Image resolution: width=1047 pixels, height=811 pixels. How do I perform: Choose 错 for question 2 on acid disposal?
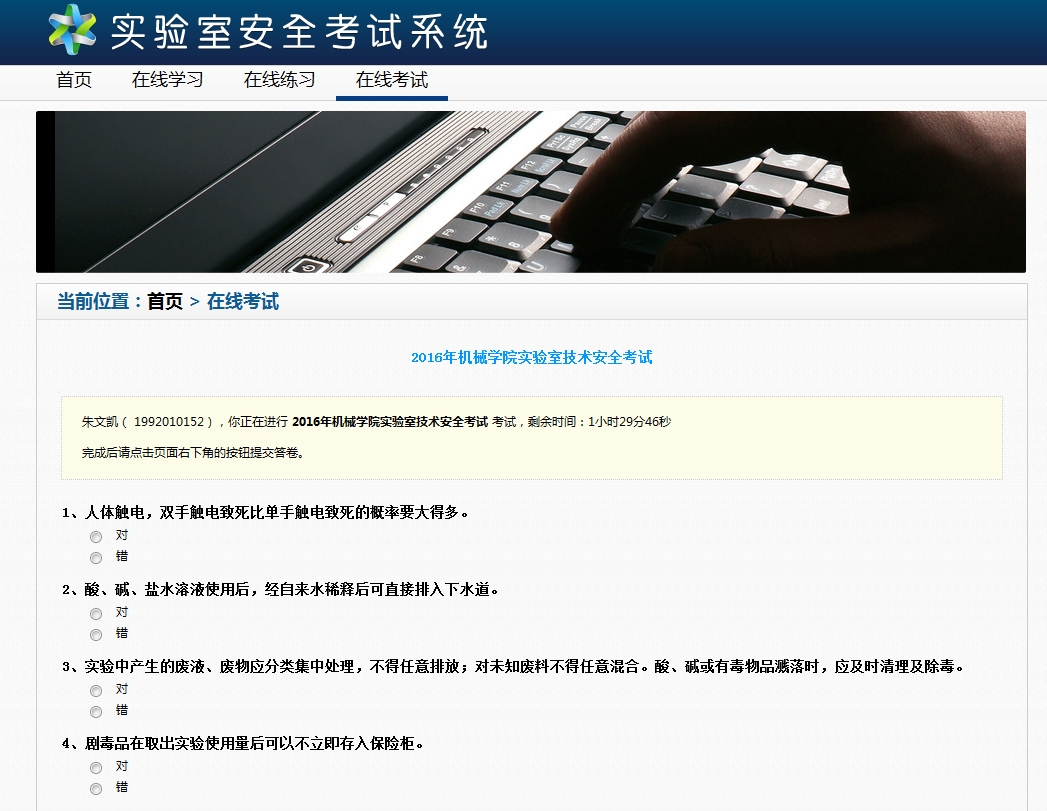tap(96, 635)
